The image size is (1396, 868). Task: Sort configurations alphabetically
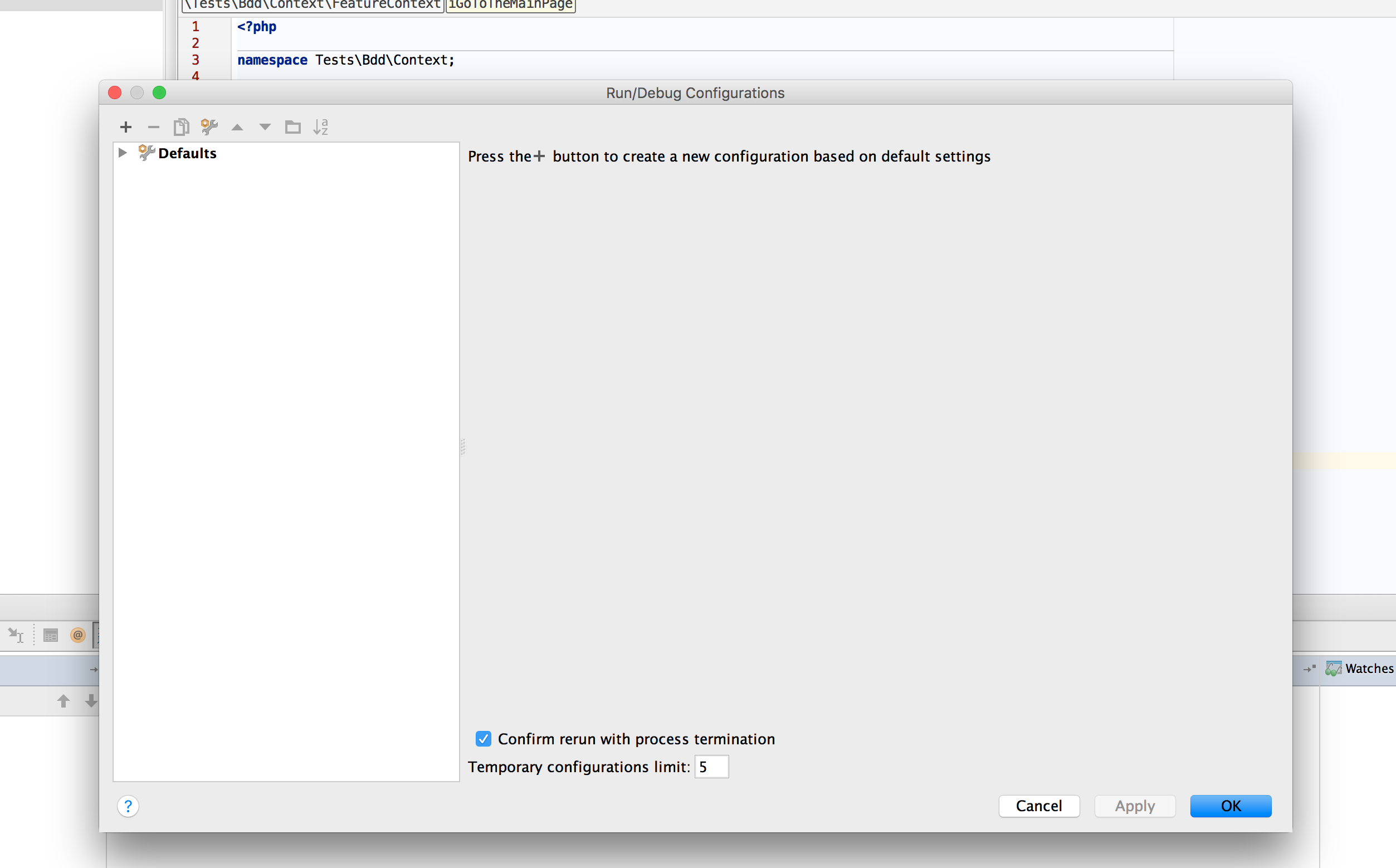point(320,127)
